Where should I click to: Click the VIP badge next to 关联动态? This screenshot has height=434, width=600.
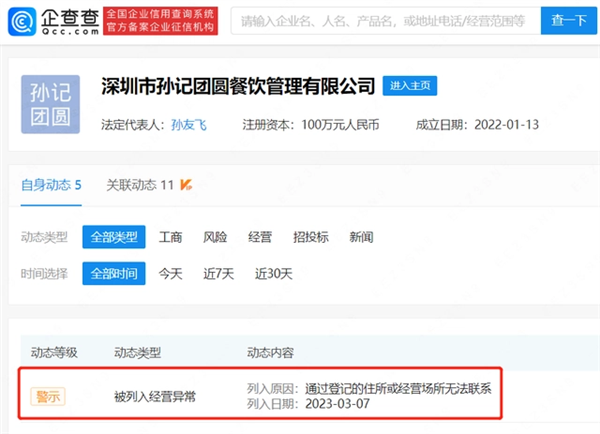(x=186, y=185)
